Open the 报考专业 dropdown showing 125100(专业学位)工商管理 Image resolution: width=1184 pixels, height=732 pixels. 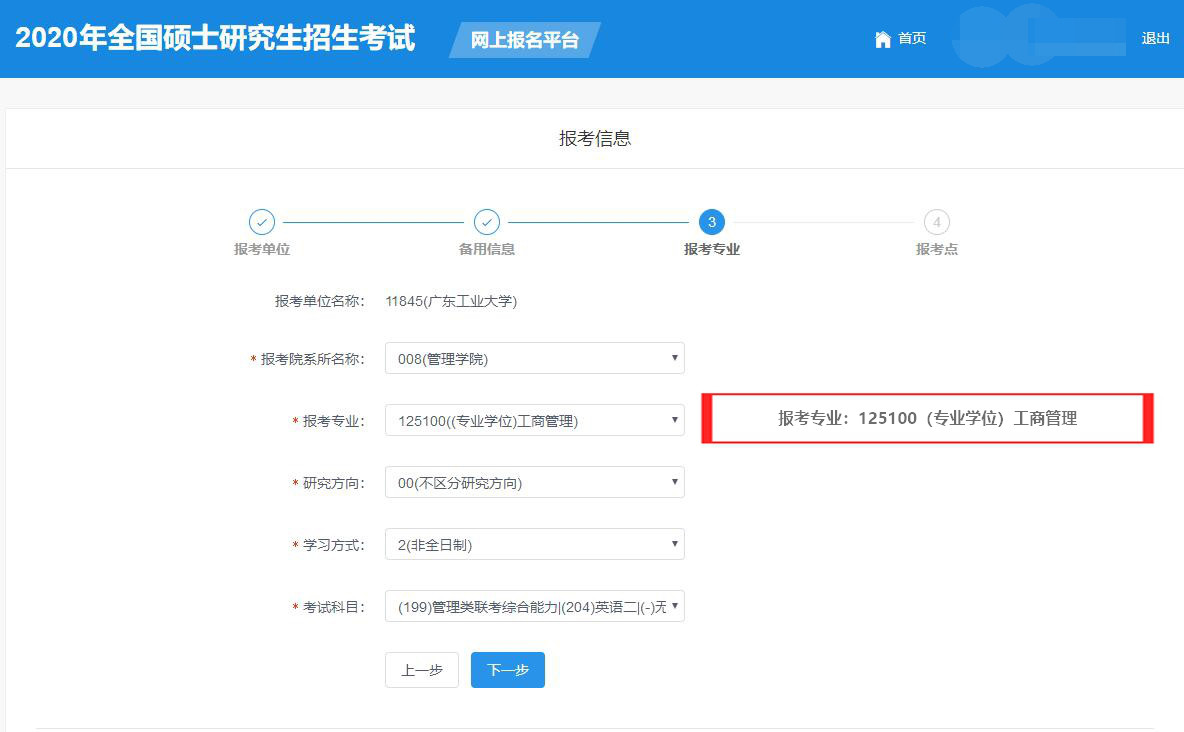pos(534,420)
